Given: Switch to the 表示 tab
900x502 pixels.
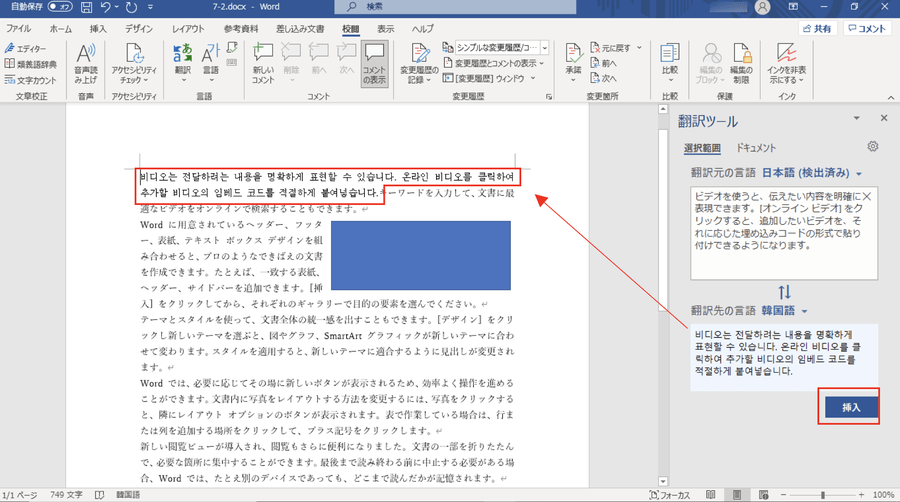Looking at the screenshot, I should coord(385,29).
